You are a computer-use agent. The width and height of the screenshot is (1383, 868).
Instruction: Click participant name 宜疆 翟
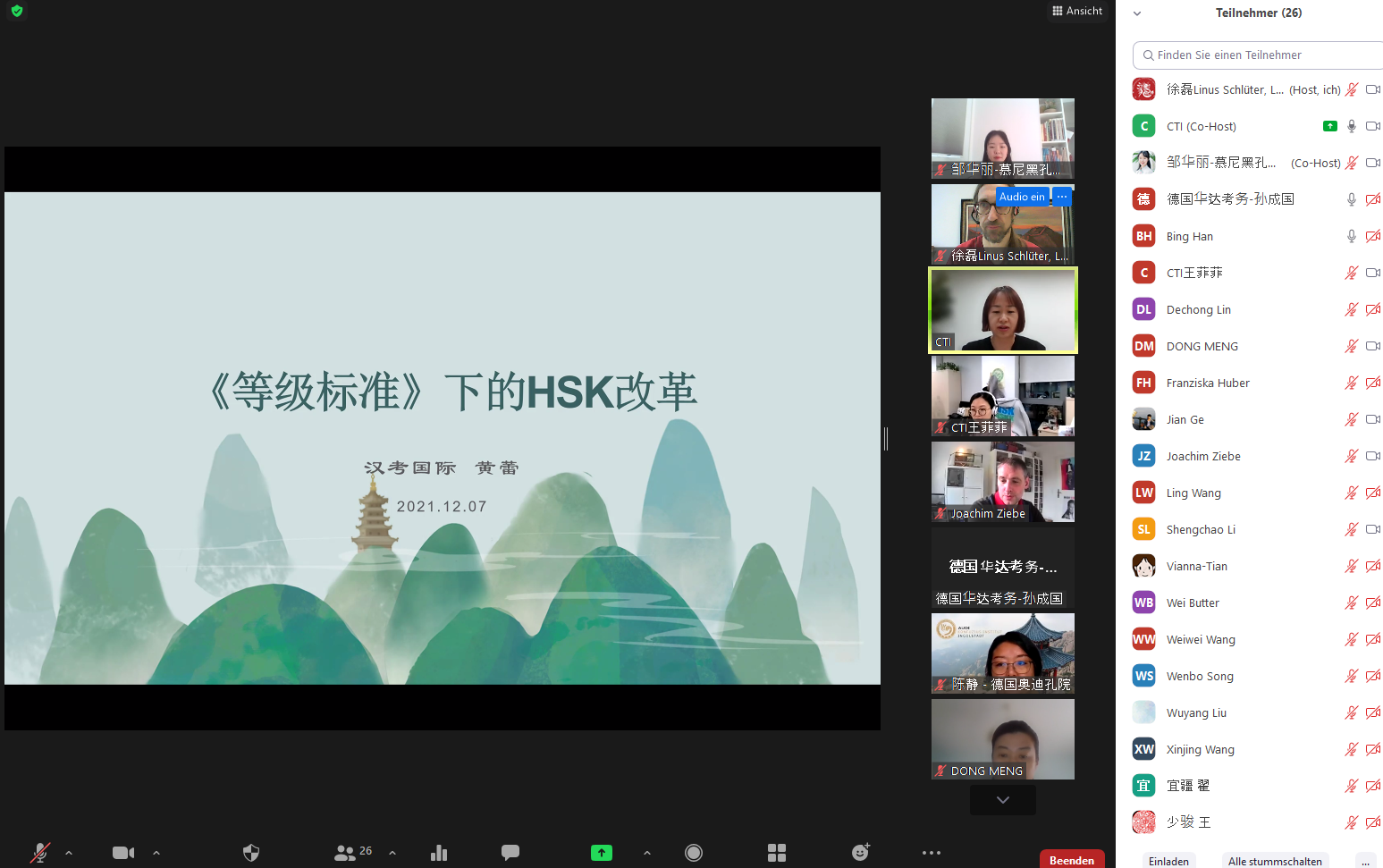click(x=1188, y=786)
